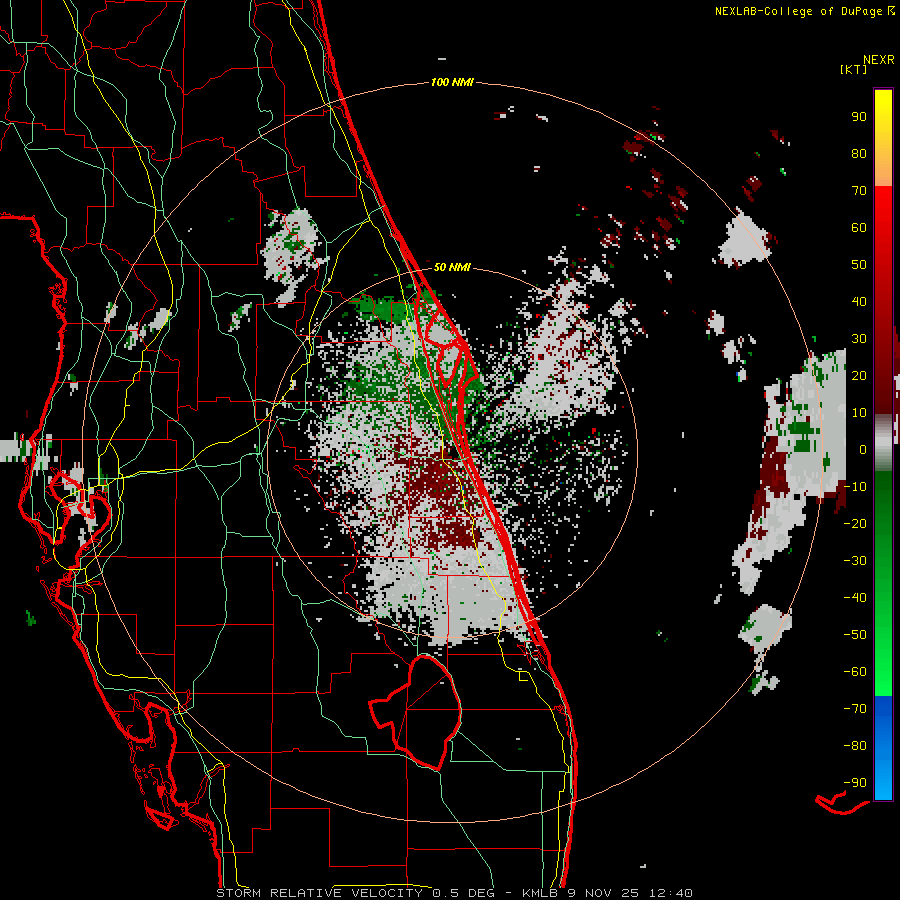Click the NEXLAB-College of DuPage header text

[x=798, y=11]
